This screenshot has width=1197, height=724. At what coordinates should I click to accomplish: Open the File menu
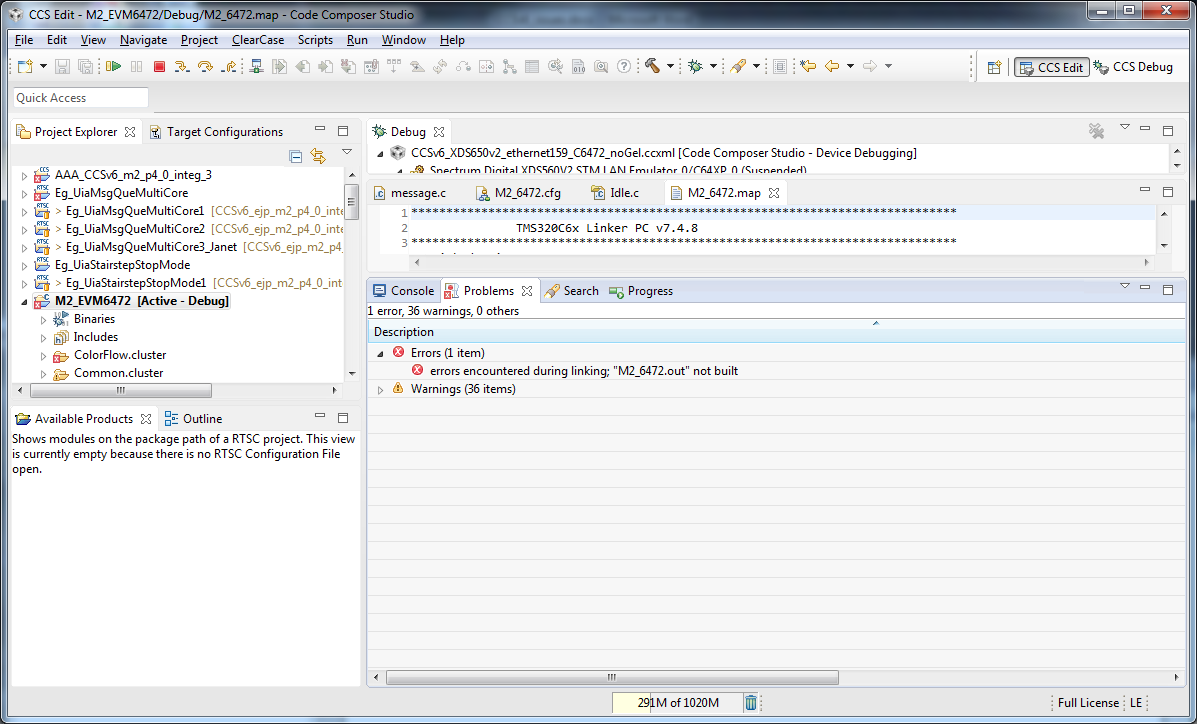coord(24,40)
